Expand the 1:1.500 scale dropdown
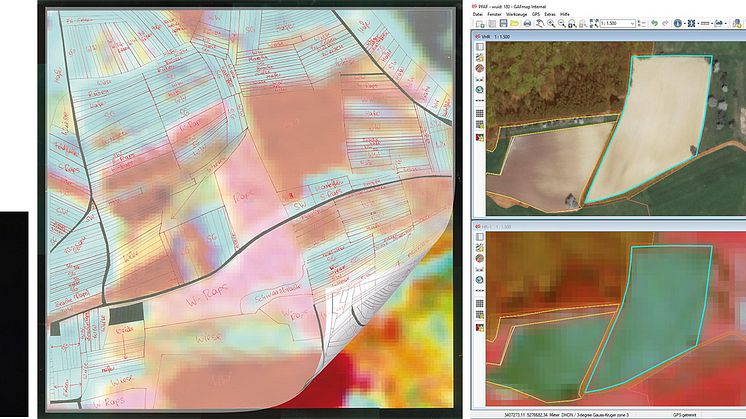 point(633,23)
